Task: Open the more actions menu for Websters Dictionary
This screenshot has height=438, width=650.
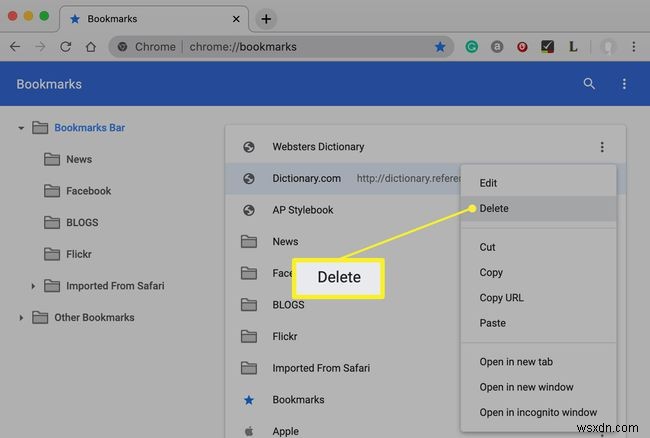Action: click(602, 147)
